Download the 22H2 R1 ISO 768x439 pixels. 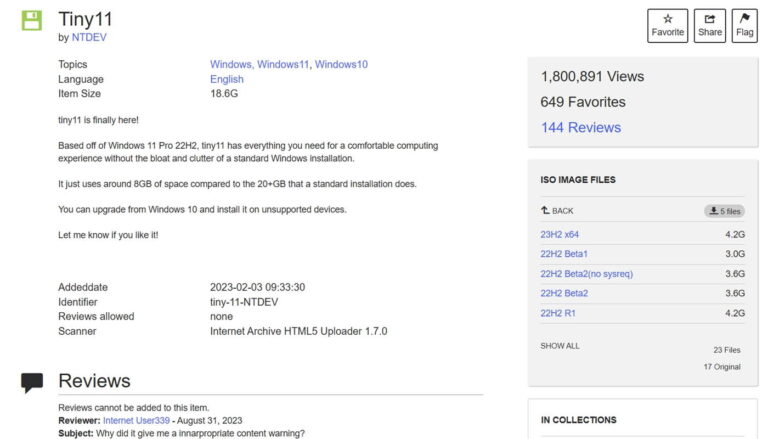coord(558,313)
